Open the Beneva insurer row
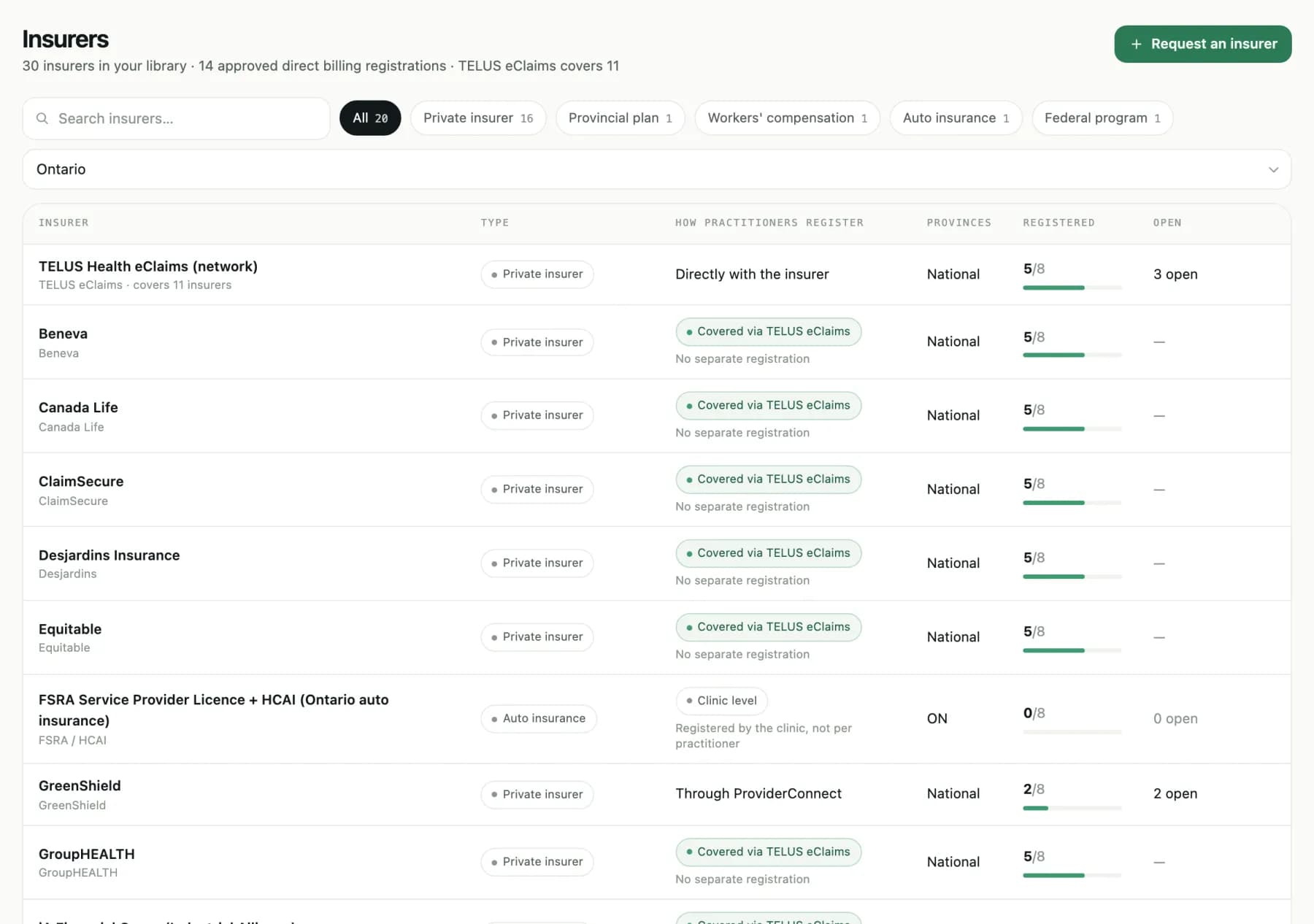 (656, 342)
